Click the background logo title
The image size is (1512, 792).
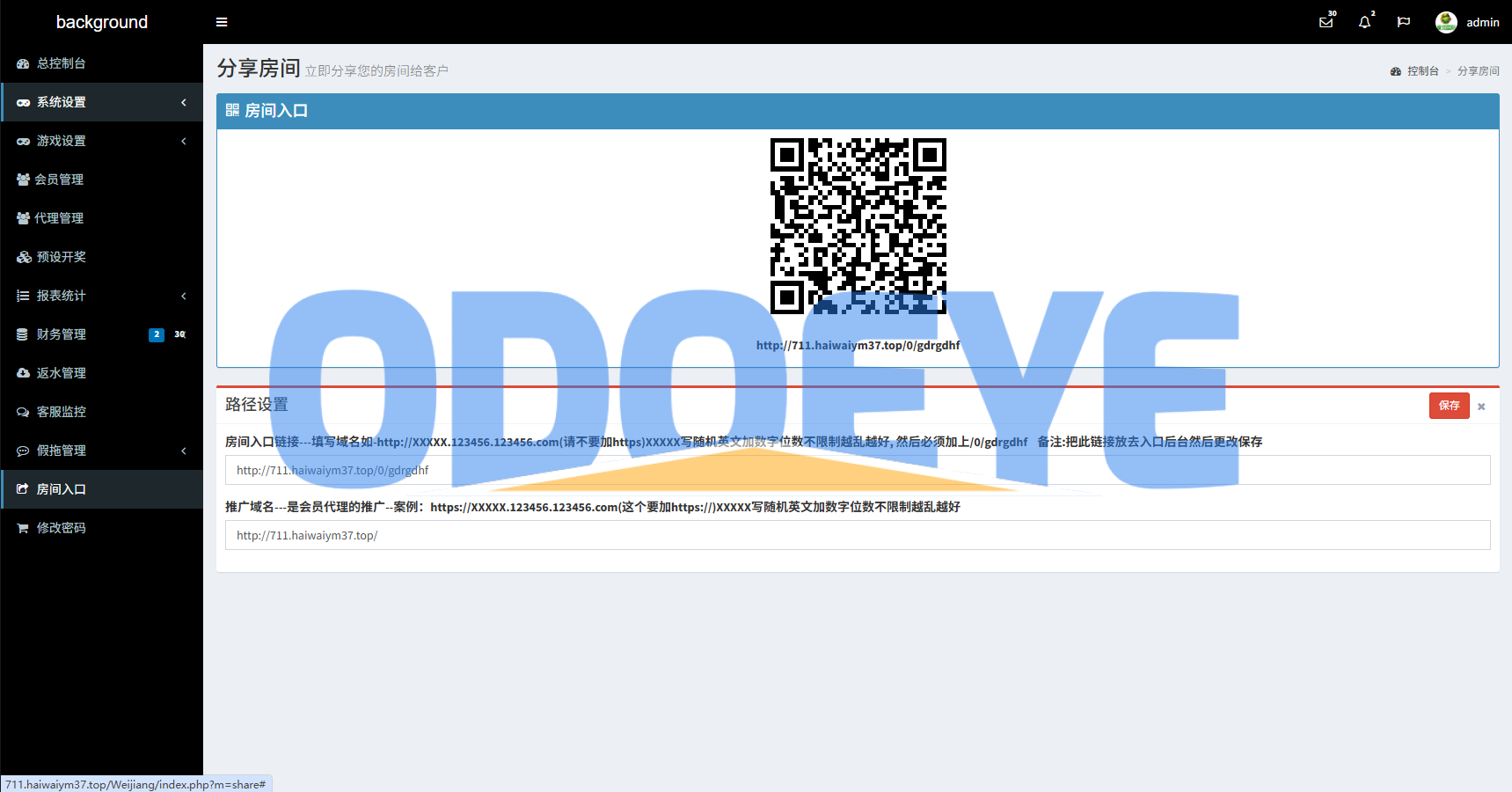102,22
